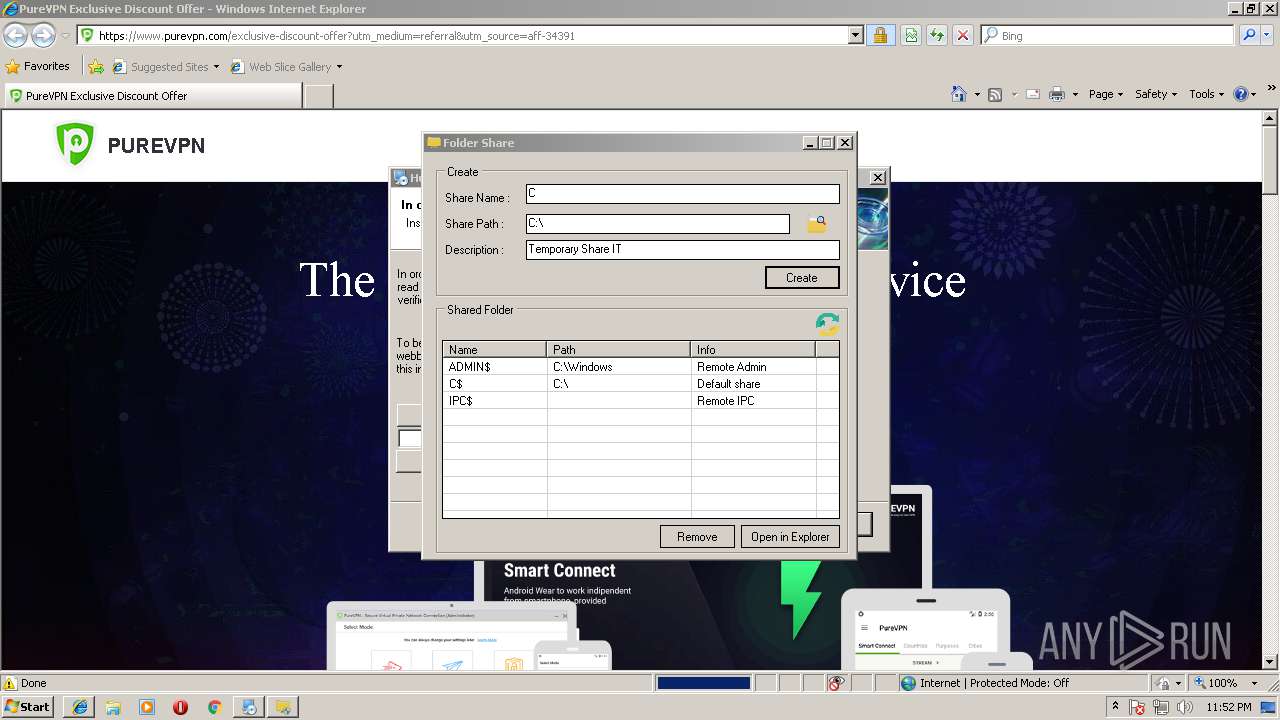Open a new blank tab

318,96
